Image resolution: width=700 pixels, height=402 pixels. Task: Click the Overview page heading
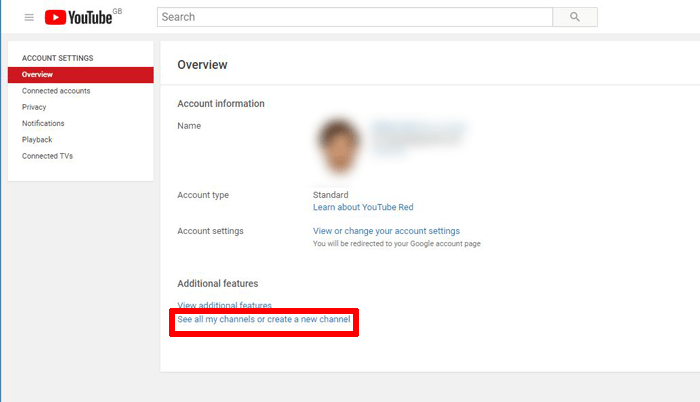[202, 65]
